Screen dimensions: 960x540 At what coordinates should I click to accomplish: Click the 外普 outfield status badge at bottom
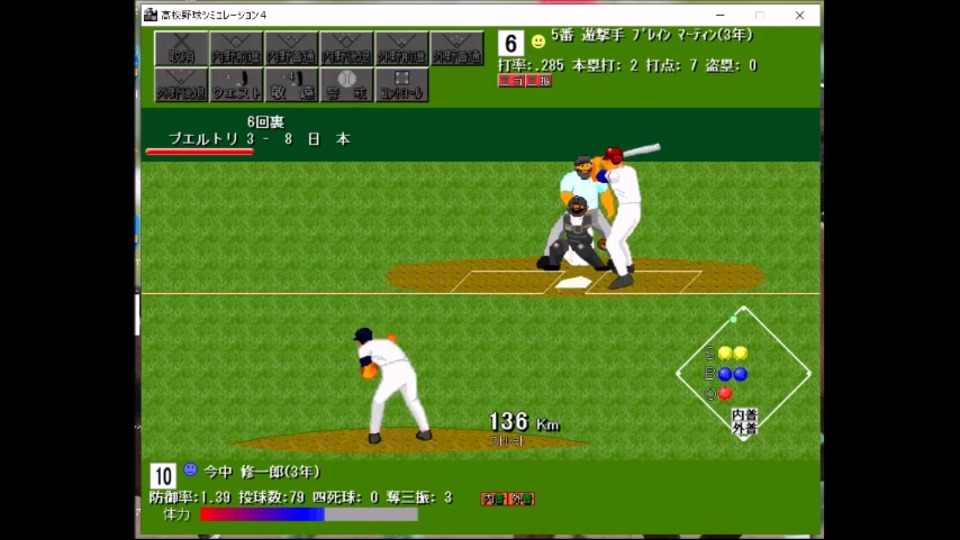[x=522, y=499]
